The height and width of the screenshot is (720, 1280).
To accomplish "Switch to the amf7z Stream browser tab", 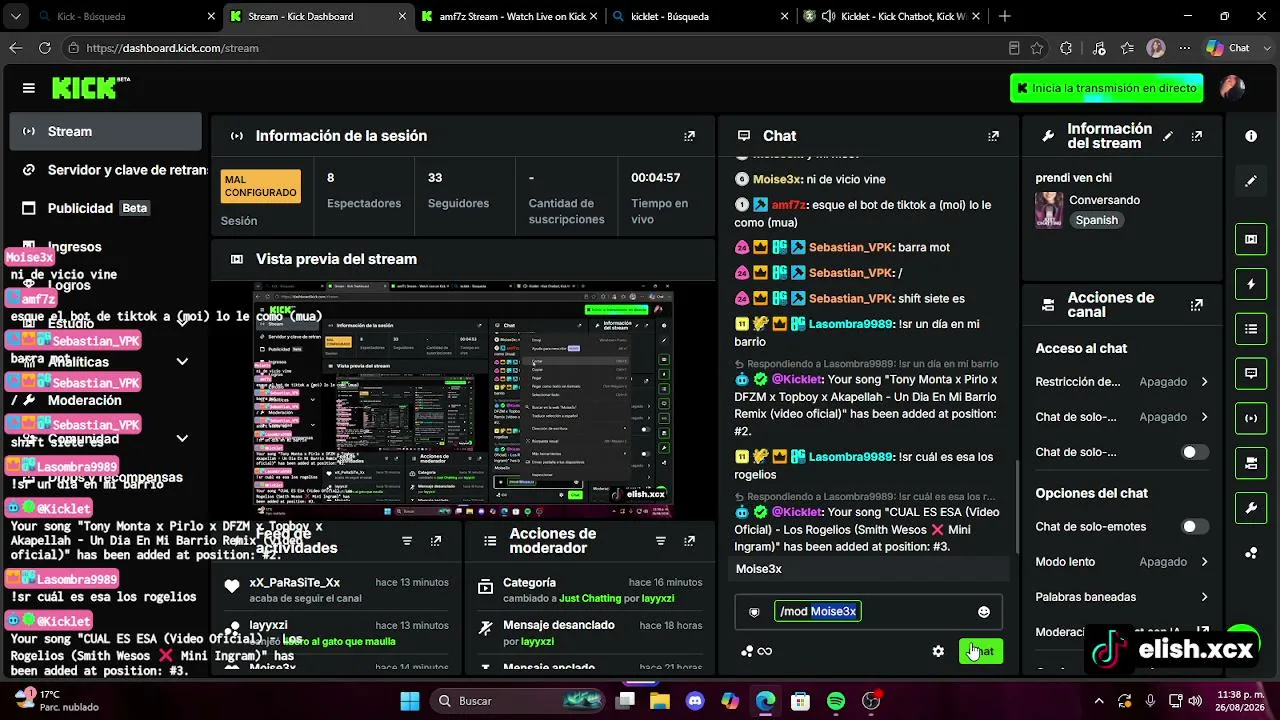I will tap(510, 16).
